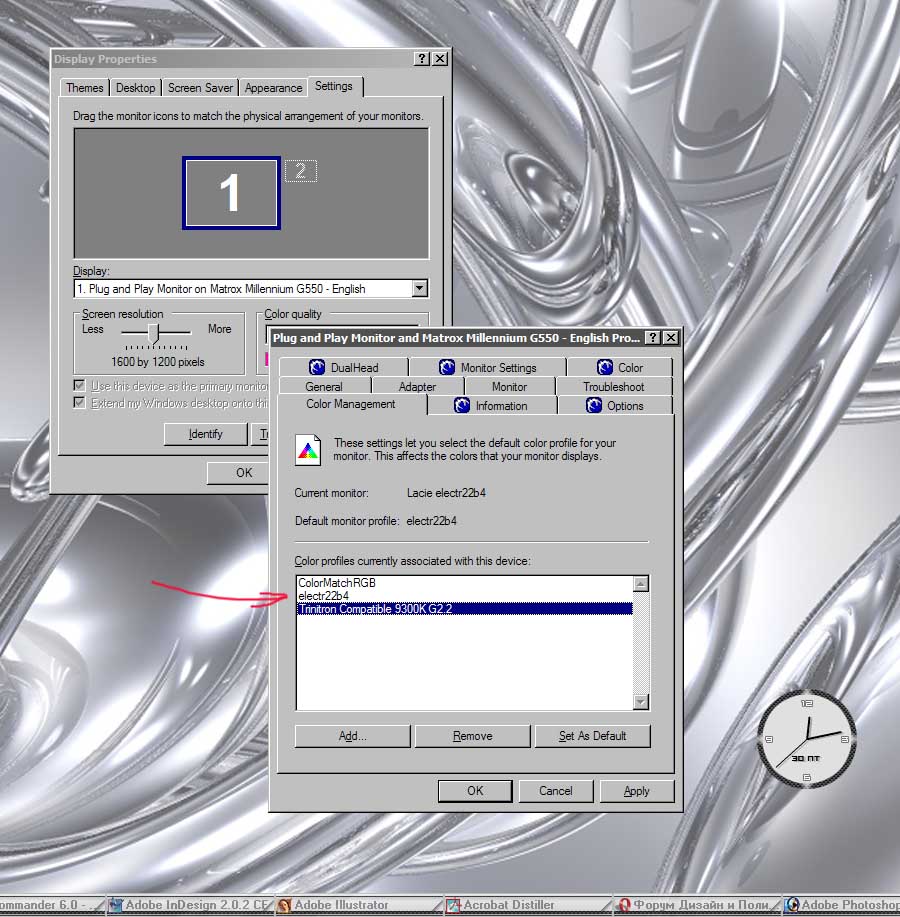
Task: Switch to the Troubleshoot tab
Action: pos(614,387)
